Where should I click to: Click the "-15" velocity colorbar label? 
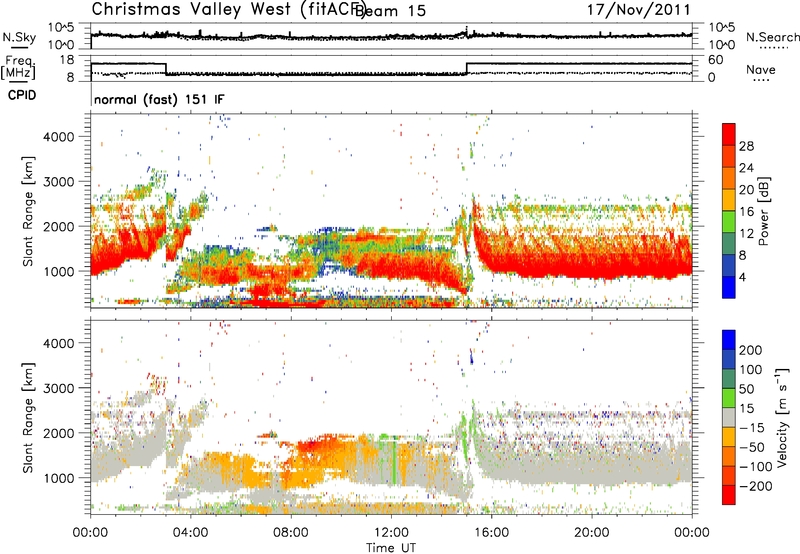[752, 427]
